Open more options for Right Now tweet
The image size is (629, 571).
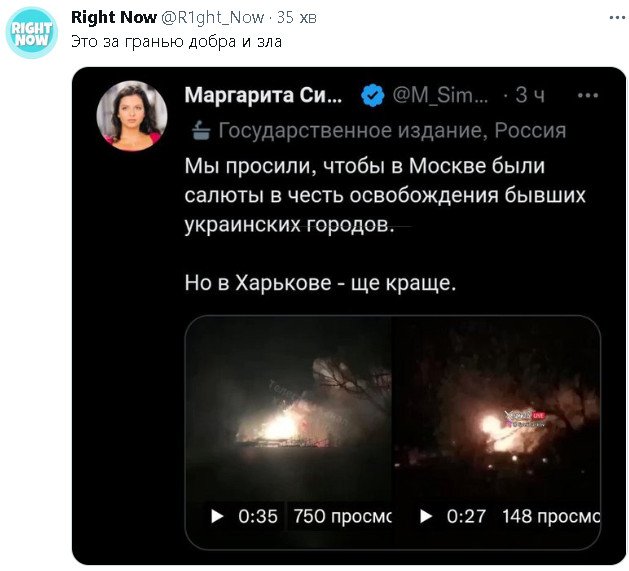point(617,18)
